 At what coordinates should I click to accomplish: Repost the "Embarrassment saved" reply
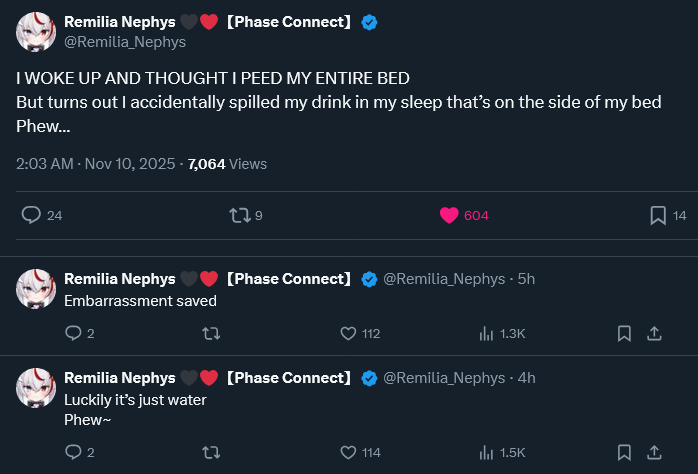coord(211,333)
